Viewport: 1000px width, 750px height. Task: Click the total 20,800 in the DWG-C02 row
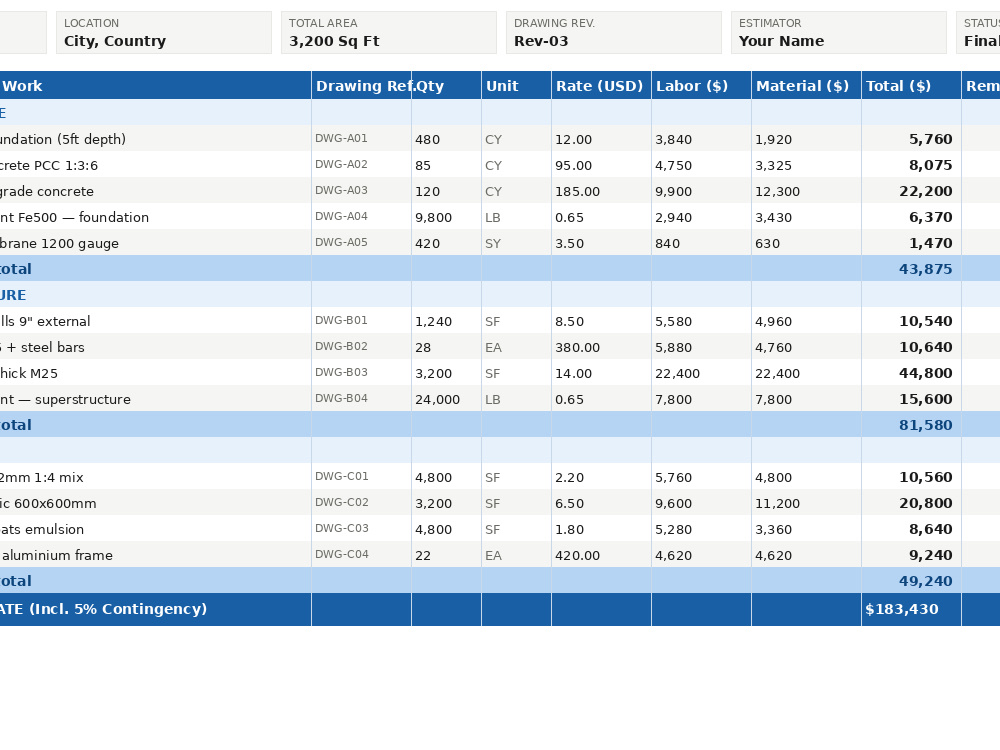tap(925, 503)
